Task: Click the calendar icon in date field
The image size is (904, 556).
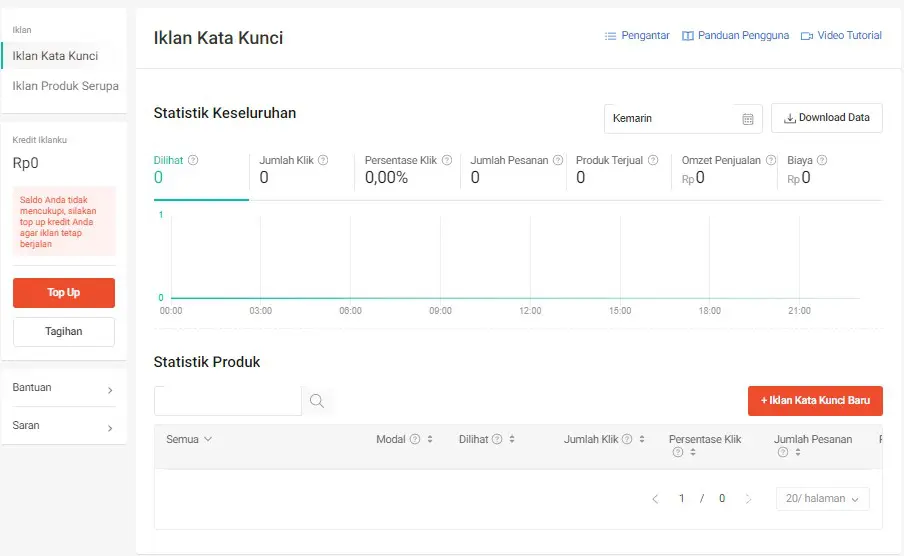Action: pos(748,119)
